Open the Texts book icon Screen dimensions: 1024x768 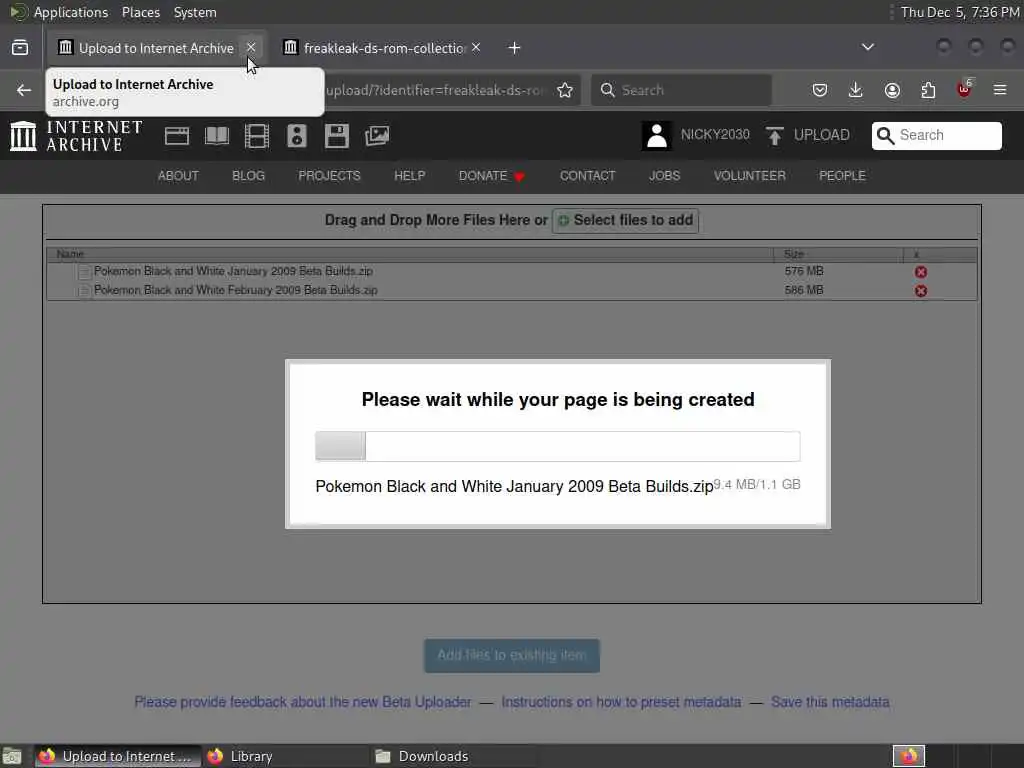click(217, 136)
